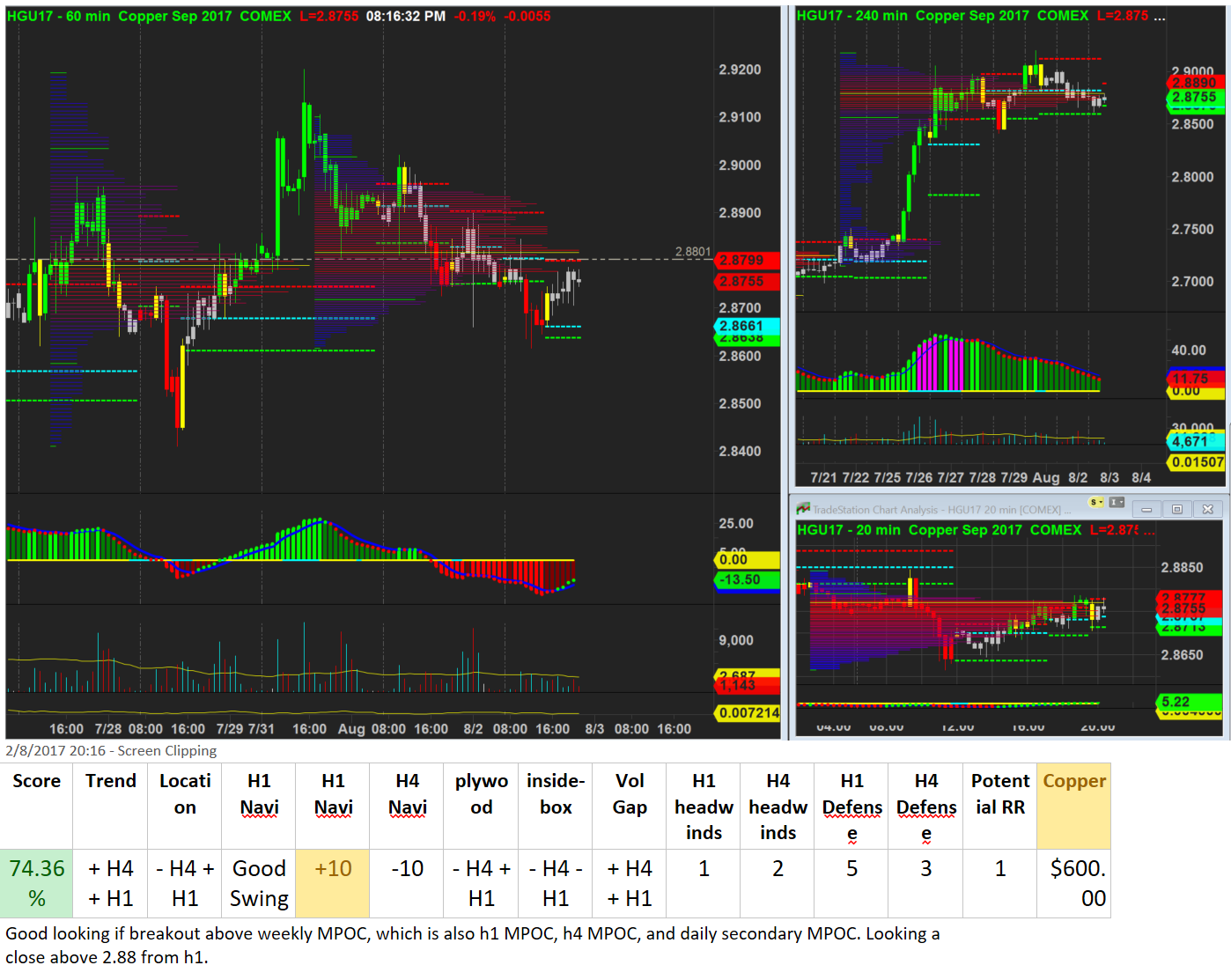Click the '$600.00' cell under Copper
The height and width of the screenshot is (980, 1231).
[x=1074, y=883]
